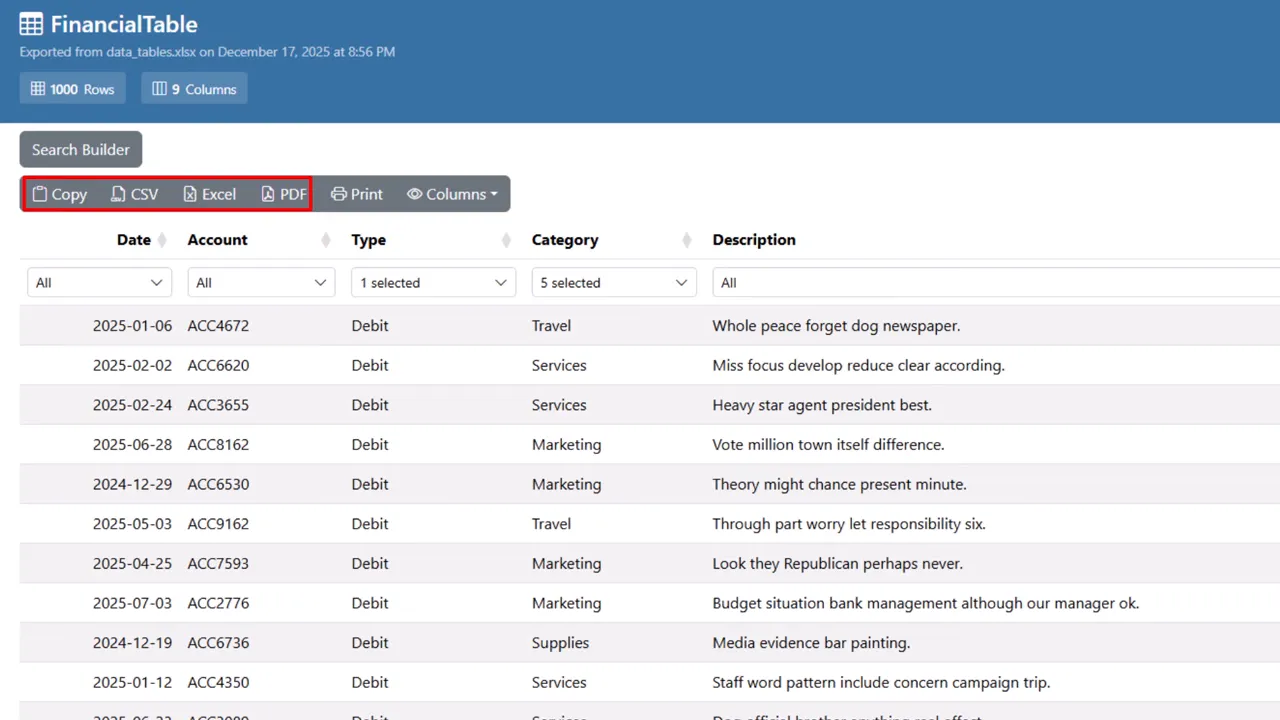Image resolution: width=1280 pixels, height=720 pixels.
Task: Click the columns icon on the 9 Columns badge
Action: pos(159,88)
